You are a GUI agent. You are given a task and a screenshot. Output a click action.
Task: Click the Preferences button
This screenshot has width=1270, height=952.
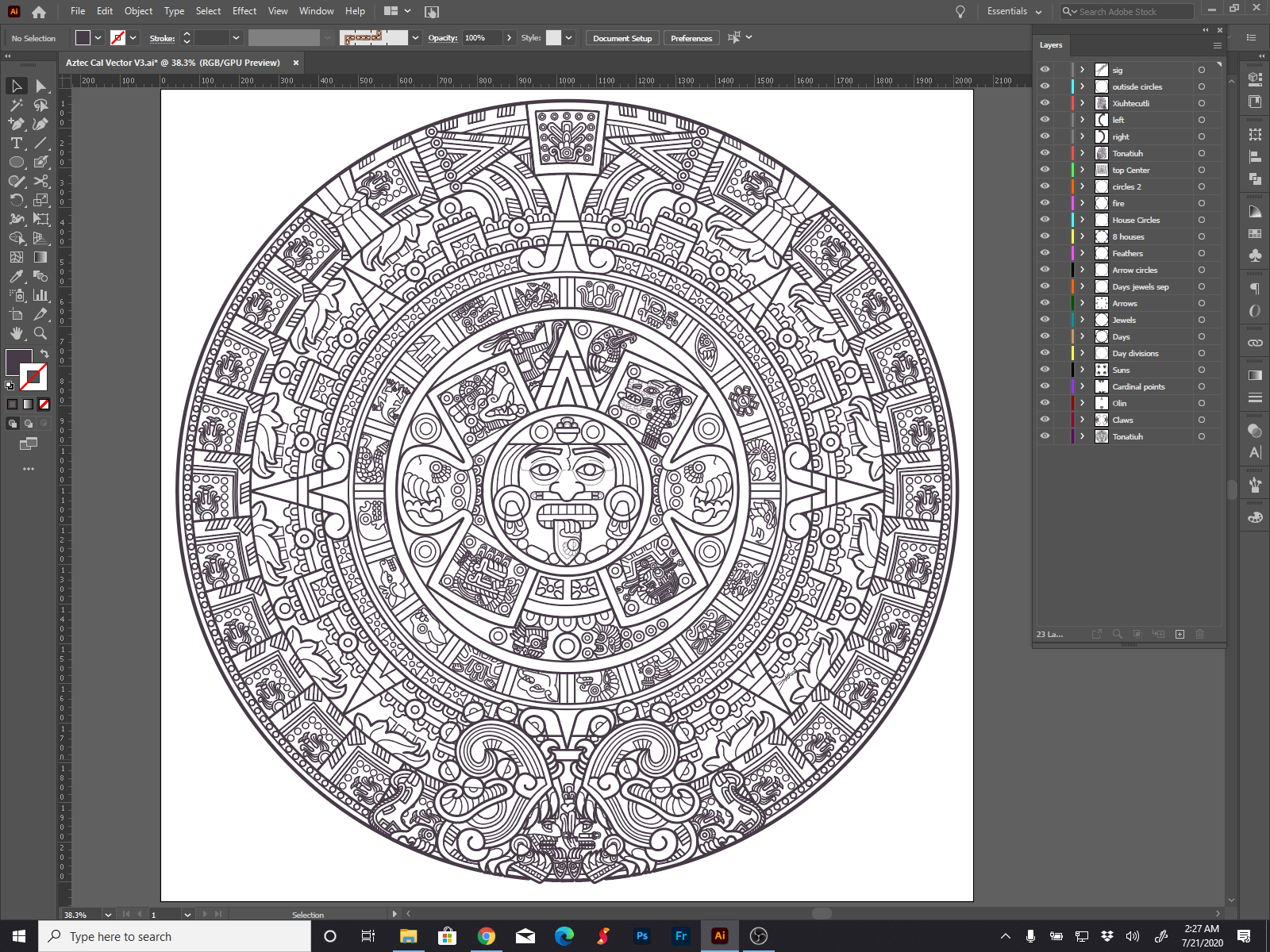[x=691, y=38]
